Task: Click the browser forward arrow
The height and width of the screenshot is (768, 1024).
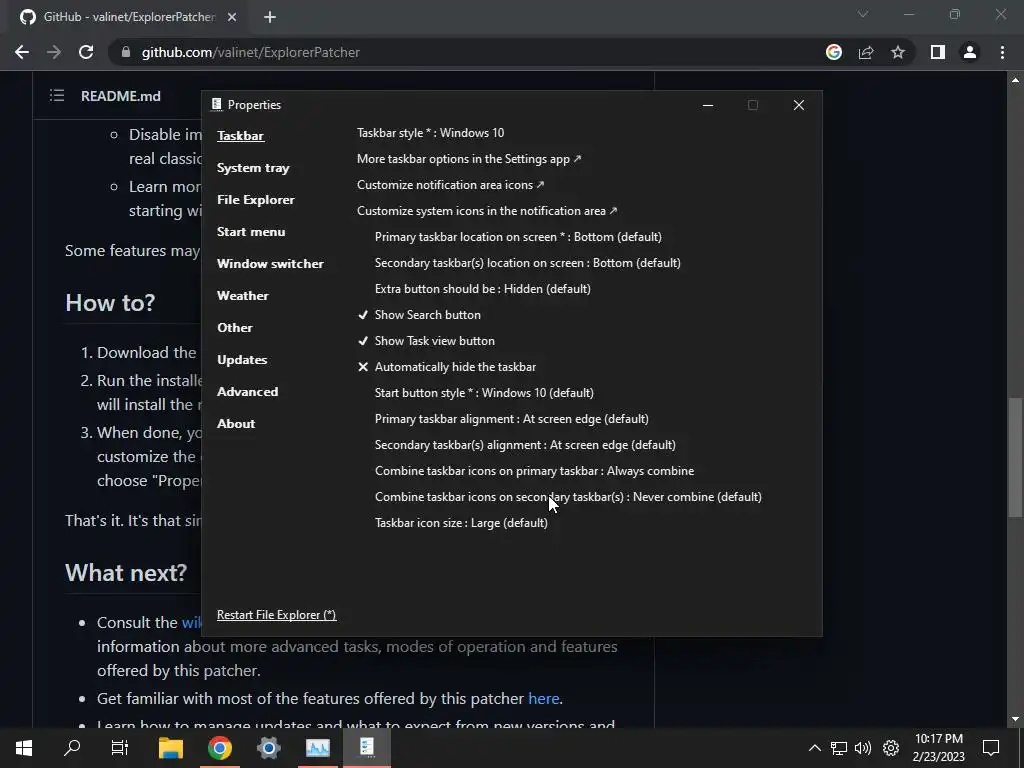Action: point(54,52)
